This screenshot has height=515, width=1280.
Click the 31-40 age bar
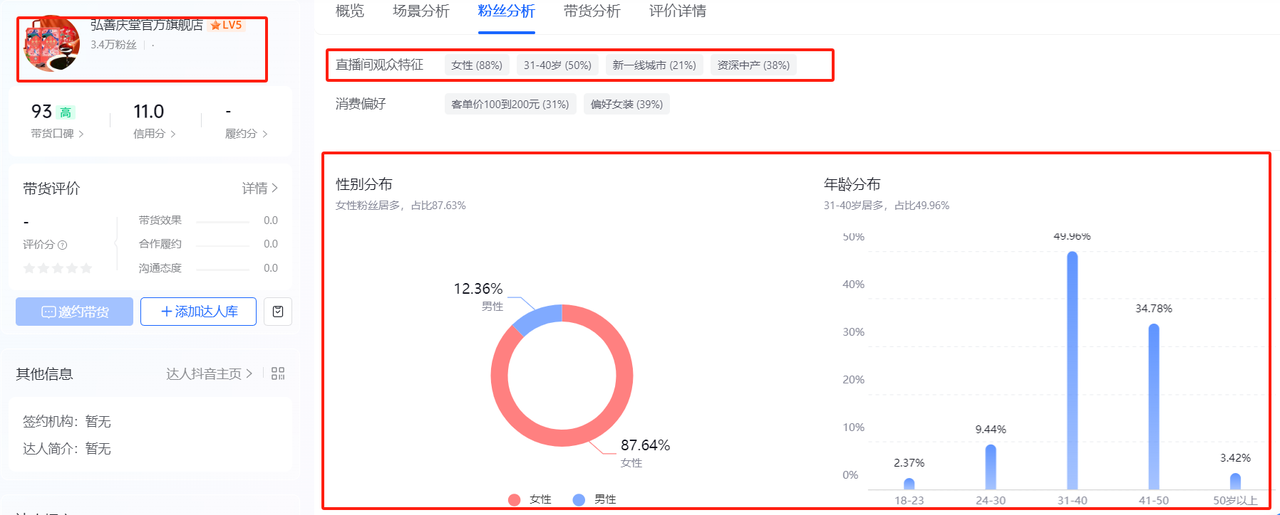tap(1072, 370)
